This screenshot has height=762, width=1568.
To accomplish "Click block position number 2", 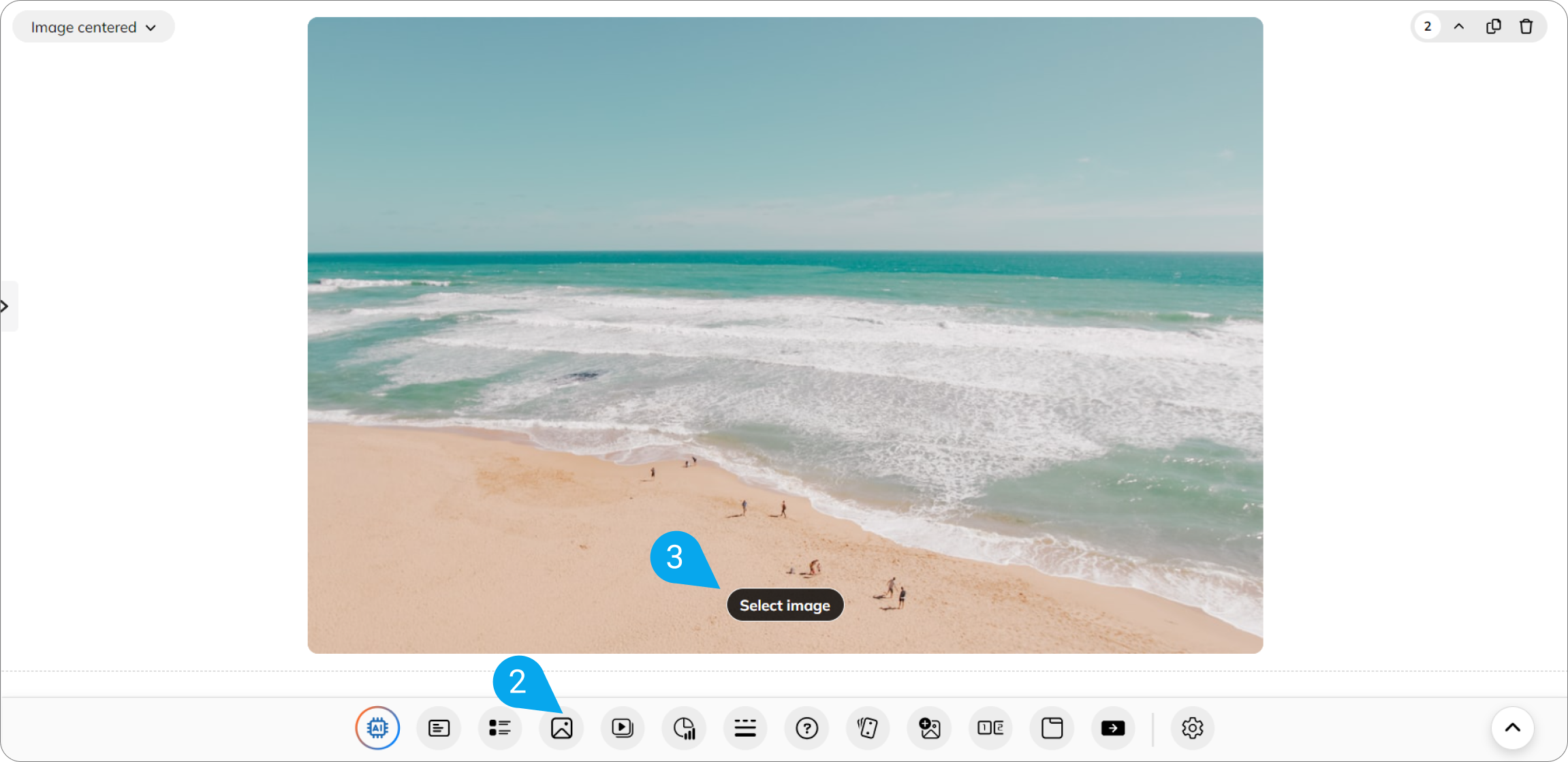I will 1428,27.
